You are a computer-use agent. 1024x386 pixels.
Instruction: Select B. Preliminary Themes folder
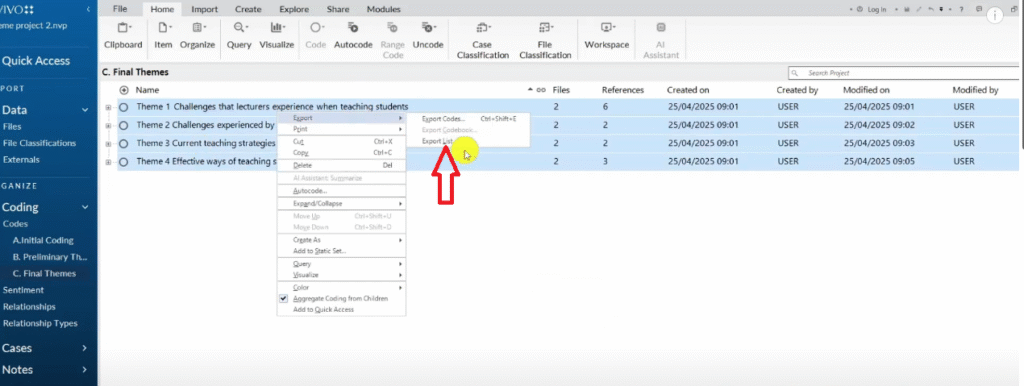[50, 257]
